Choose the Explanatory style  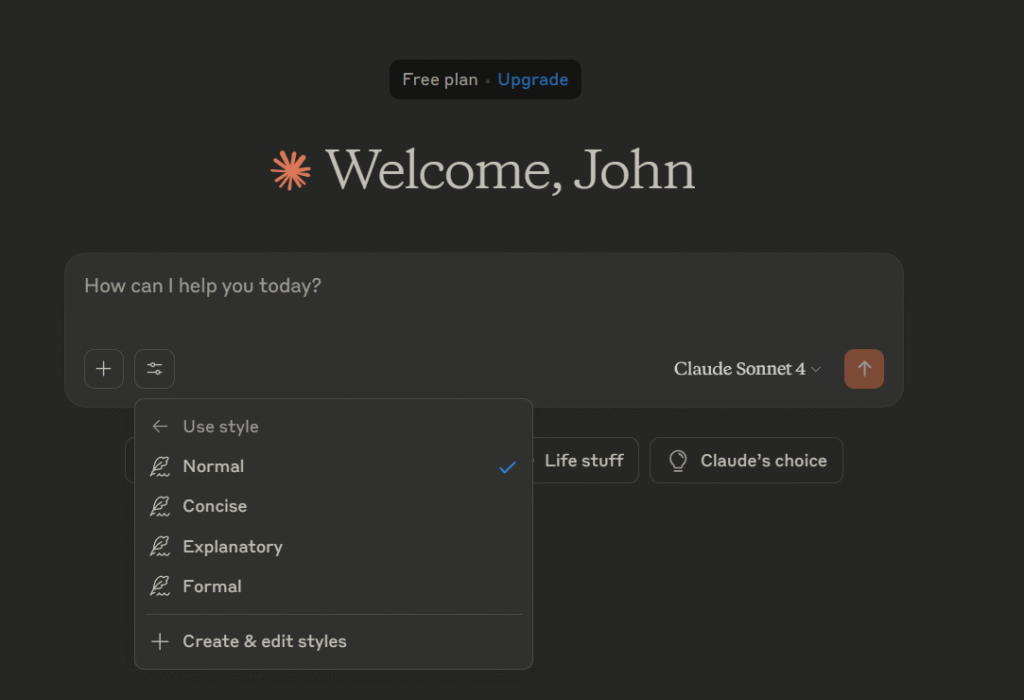click(333, 547)
